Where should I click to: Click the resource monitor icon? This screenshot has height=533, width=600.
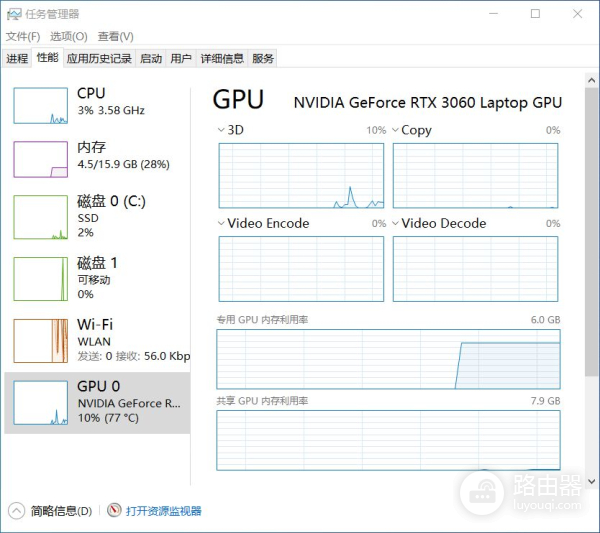pos(114,511)
